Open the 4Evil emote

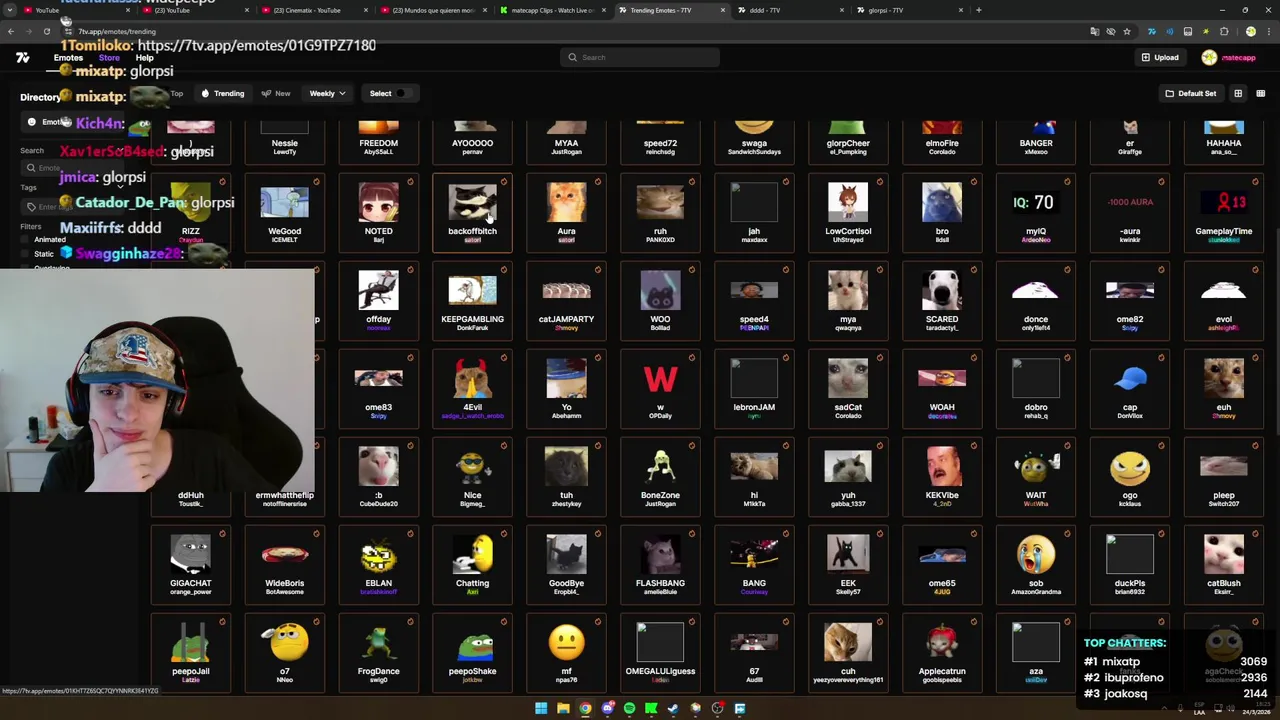(x=472, y=388)
